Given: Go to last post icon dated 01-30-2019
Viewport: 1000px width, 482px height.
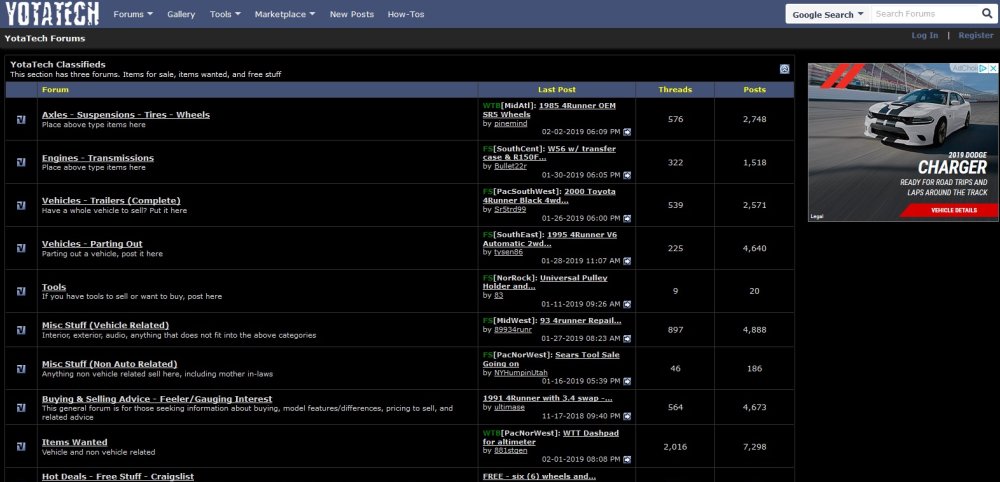Looking at the screenshot, I should tap(627, 175).
